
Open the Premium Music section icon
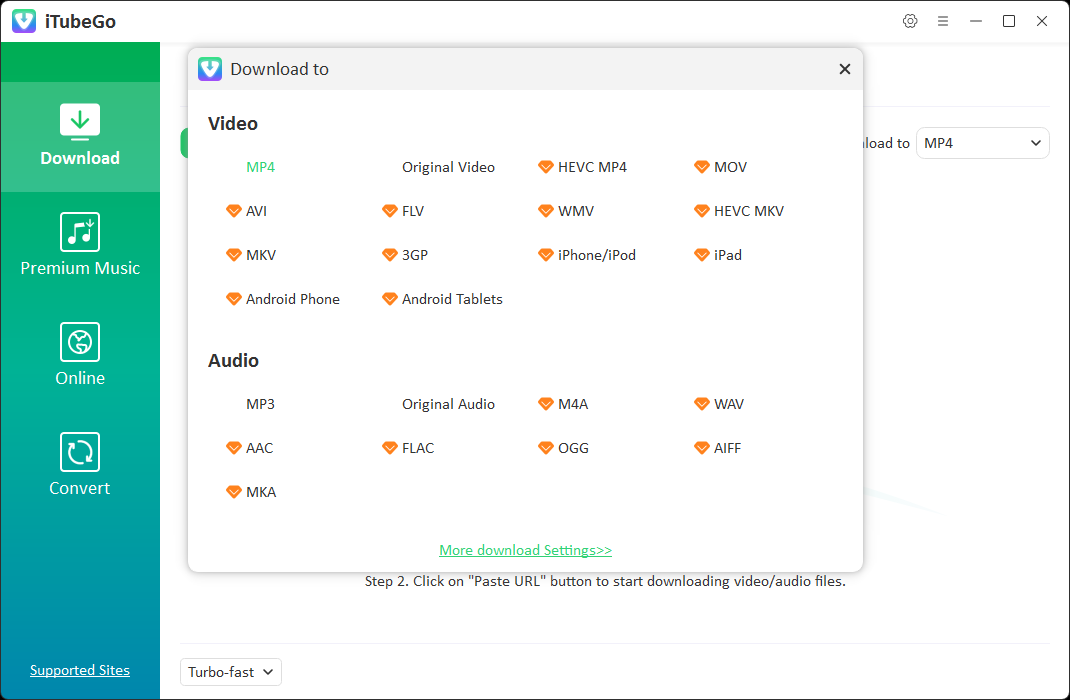click(80, 232)
